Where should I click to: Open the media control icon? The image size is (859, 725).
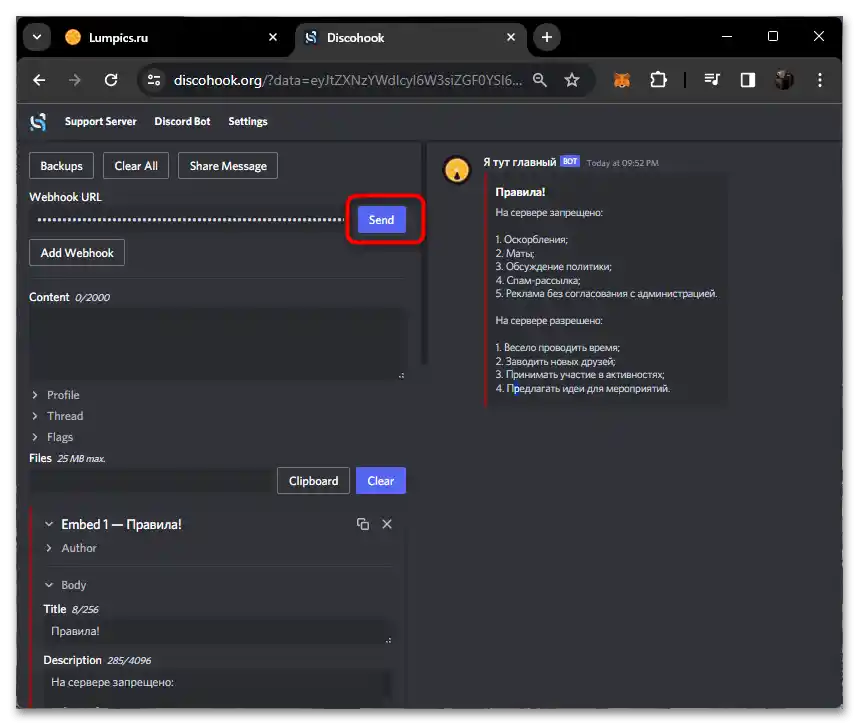pos(712,81)
